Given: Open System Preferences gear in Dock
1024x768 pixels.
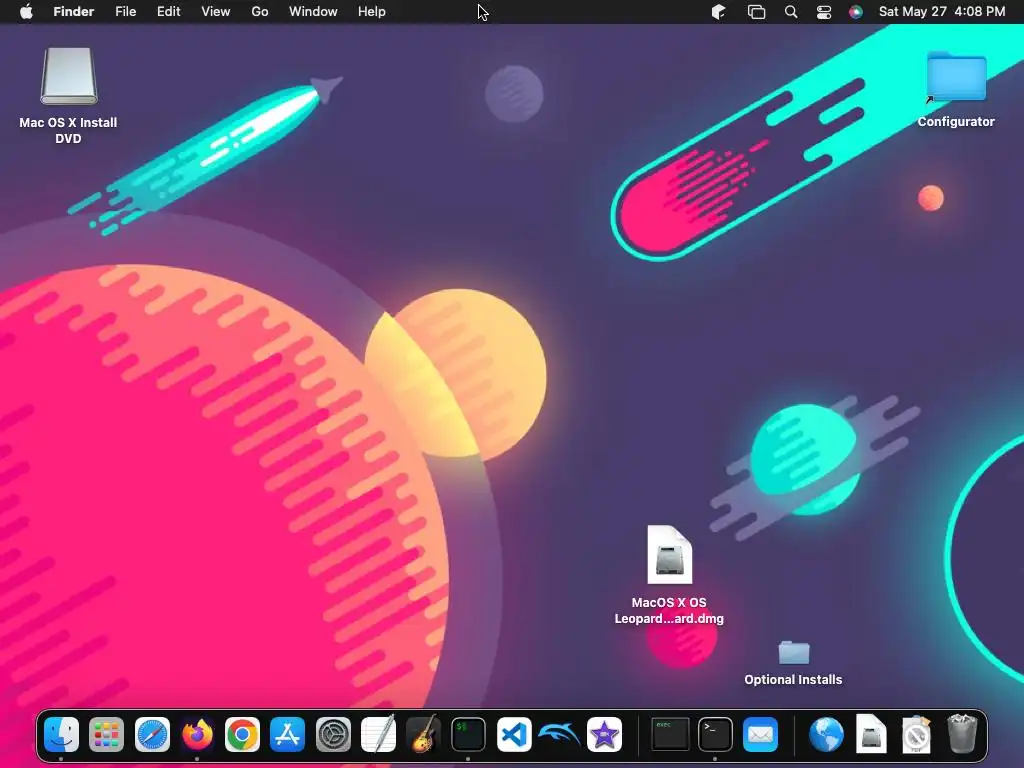Looking at the screenshot, I should point(333,735).
